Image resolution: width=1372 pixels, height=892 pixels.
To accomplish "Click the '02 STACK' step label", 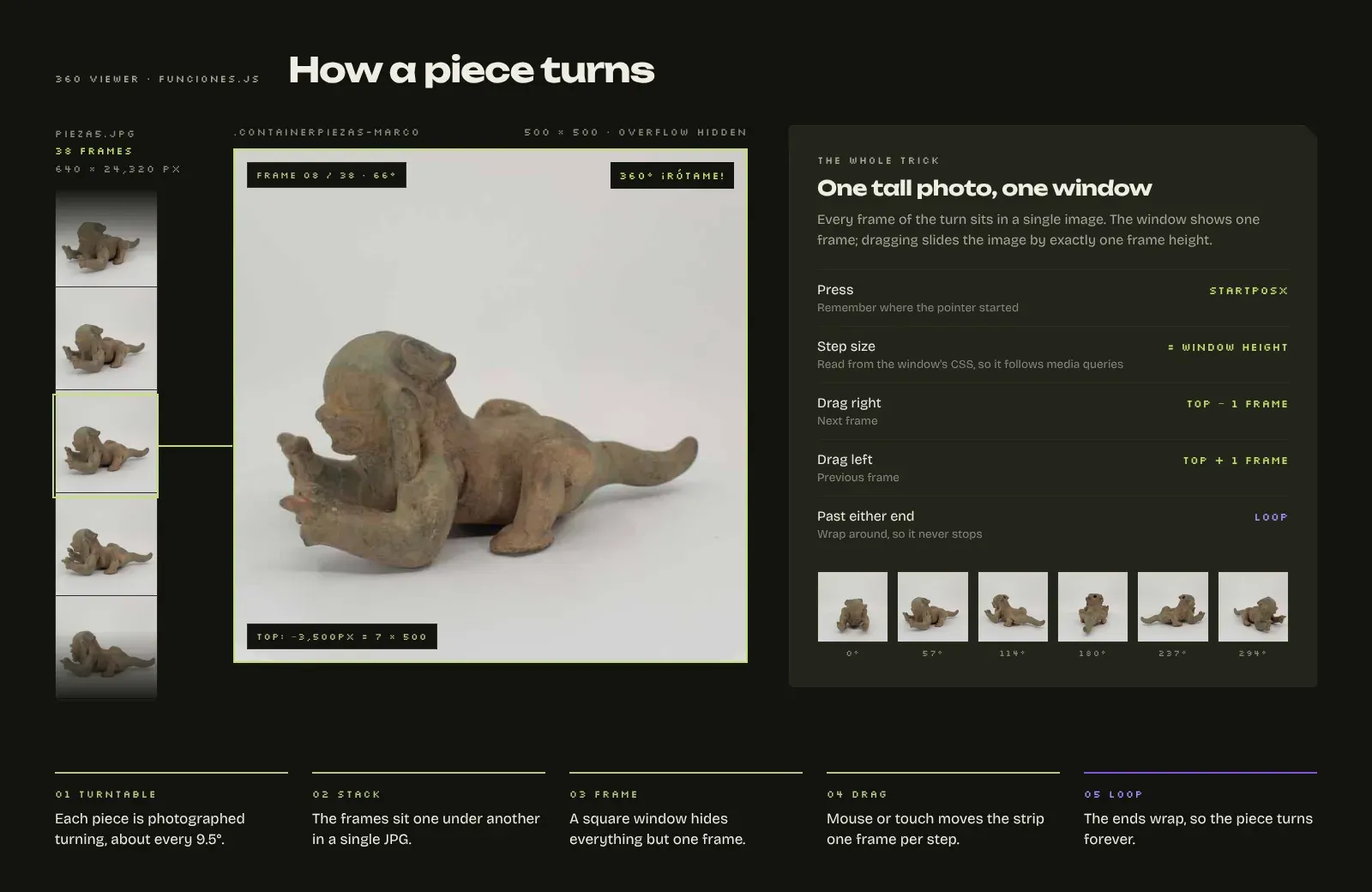I will pyautogui.click(x=346, y=794).
